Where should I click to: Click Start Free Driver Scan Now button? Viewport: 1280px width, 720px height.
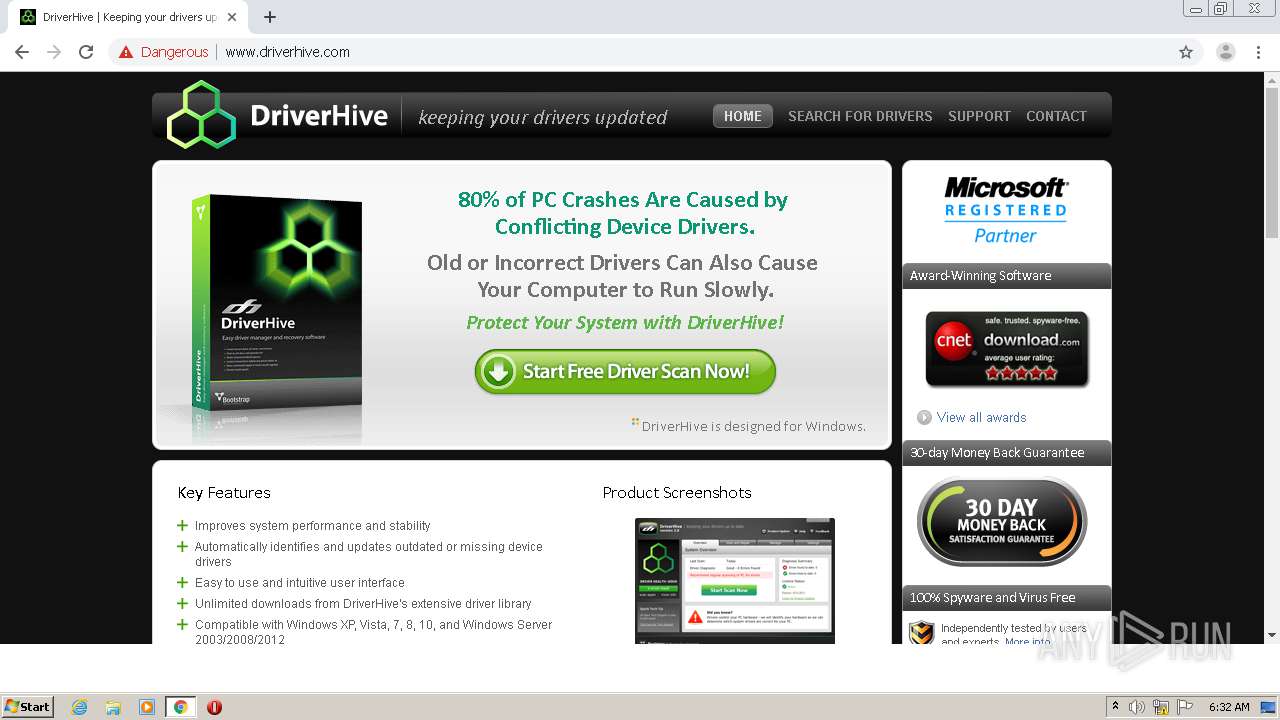tap(625, 371)
